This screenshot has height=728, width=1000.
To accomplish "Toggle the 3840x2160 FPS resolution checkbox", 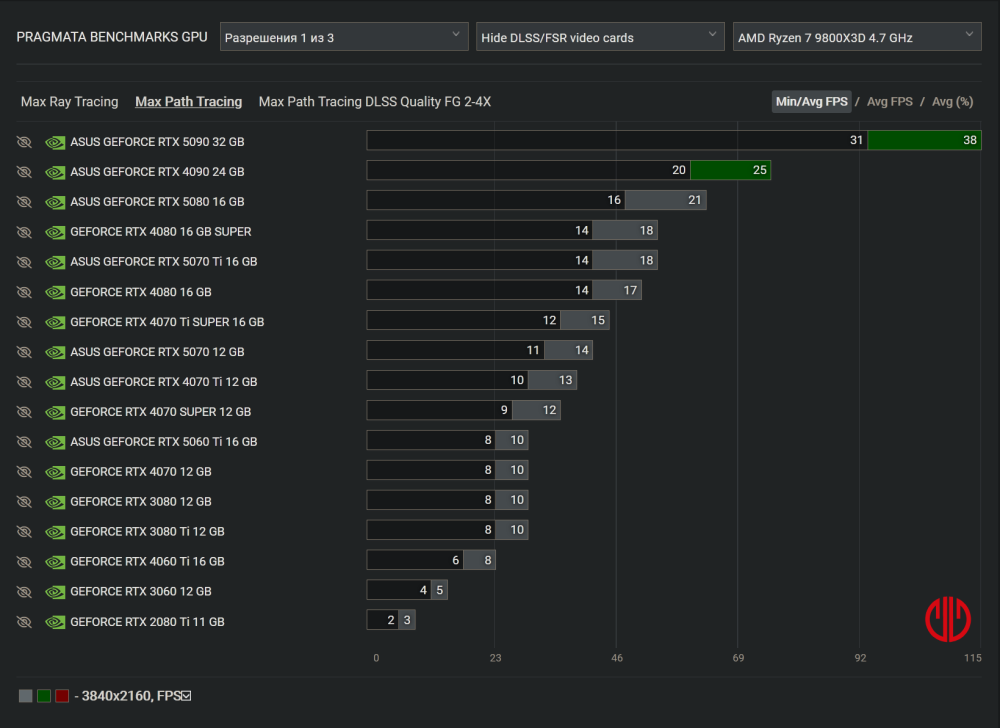I will point(186,696).
